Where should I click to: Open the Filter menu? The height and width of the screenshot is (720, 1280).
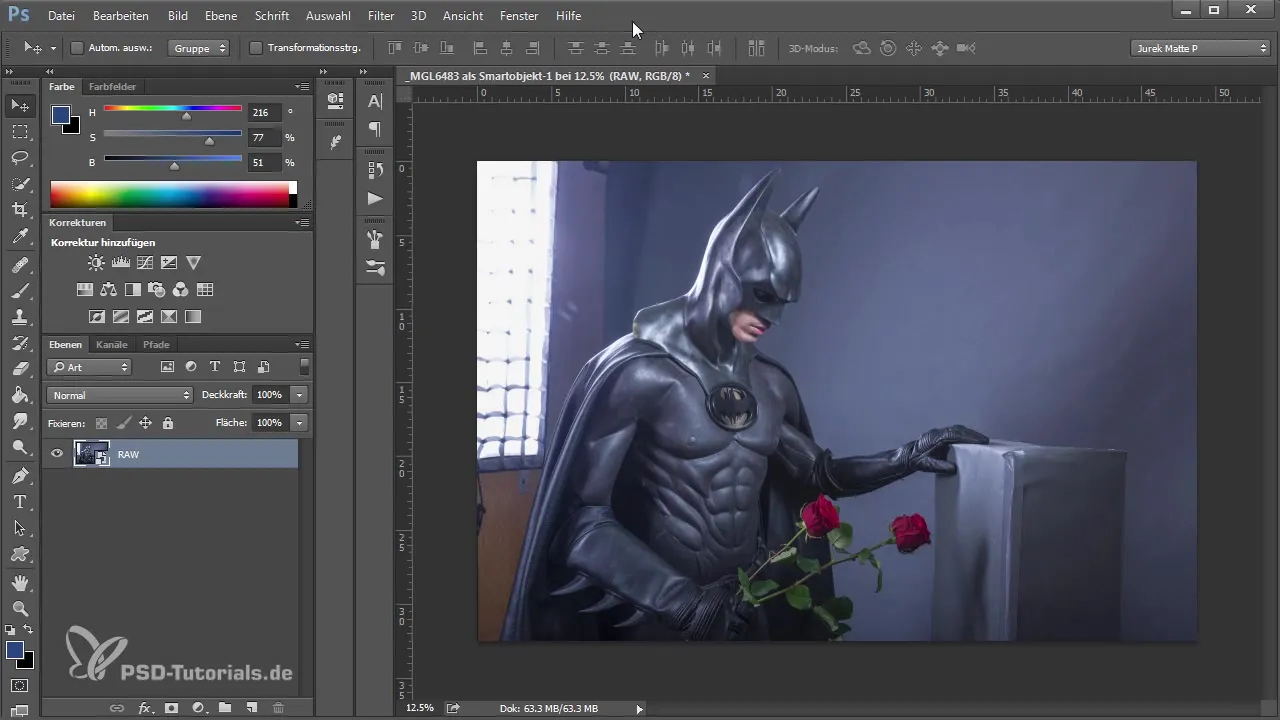coord(380,16)
